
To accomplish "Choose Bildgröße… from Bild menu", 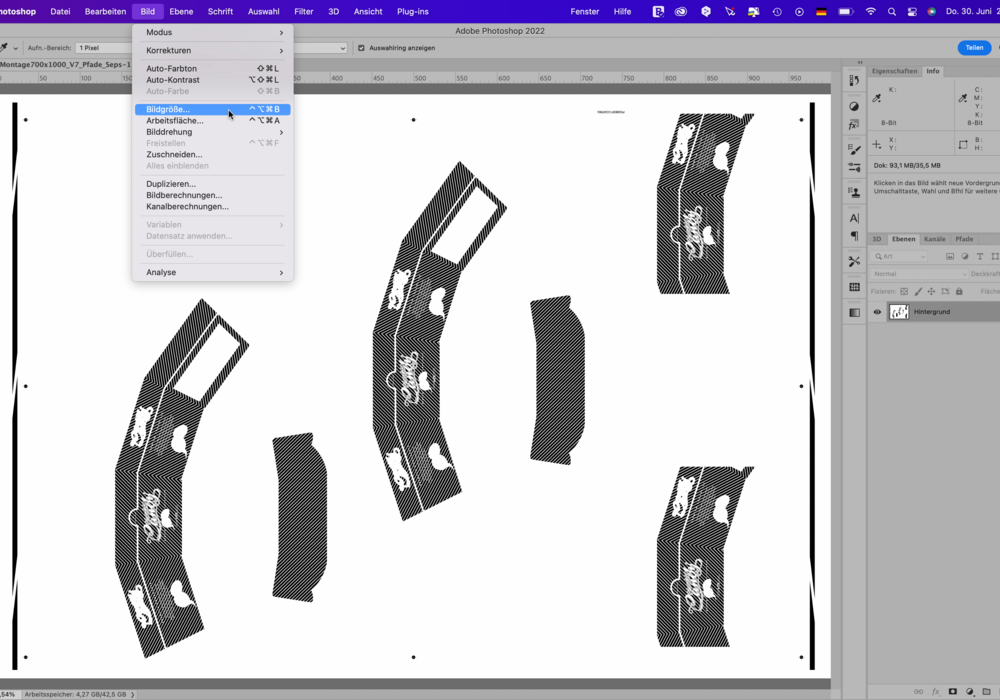I will [212, 109].
